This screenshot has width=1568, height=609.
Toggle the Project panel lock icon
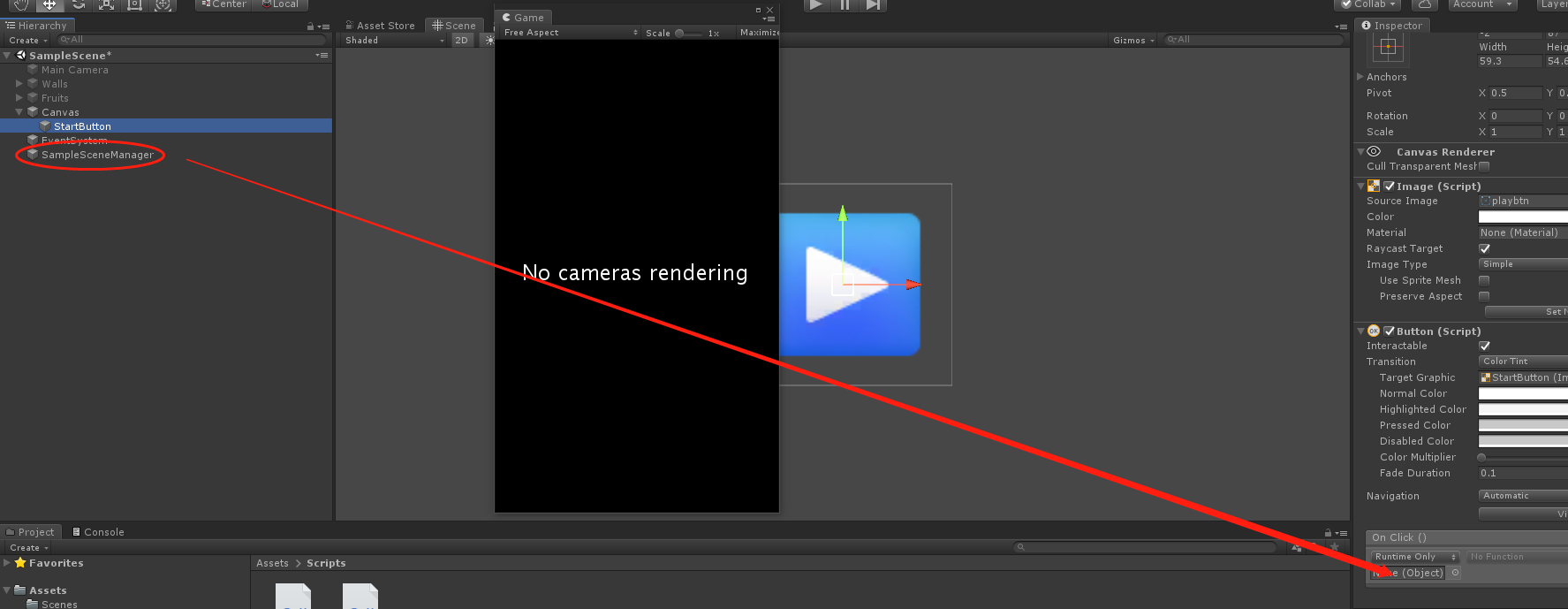coord(1328,533)
